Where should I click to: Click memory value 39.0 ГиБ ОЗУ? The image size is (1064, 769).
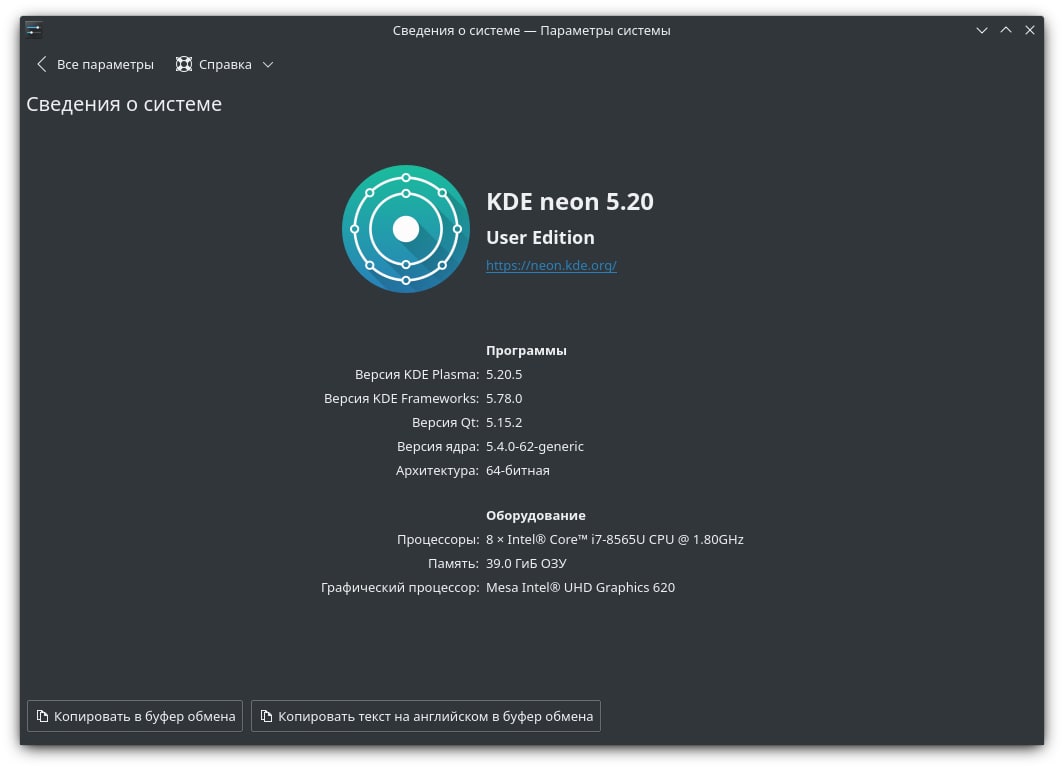click(526, 563)
